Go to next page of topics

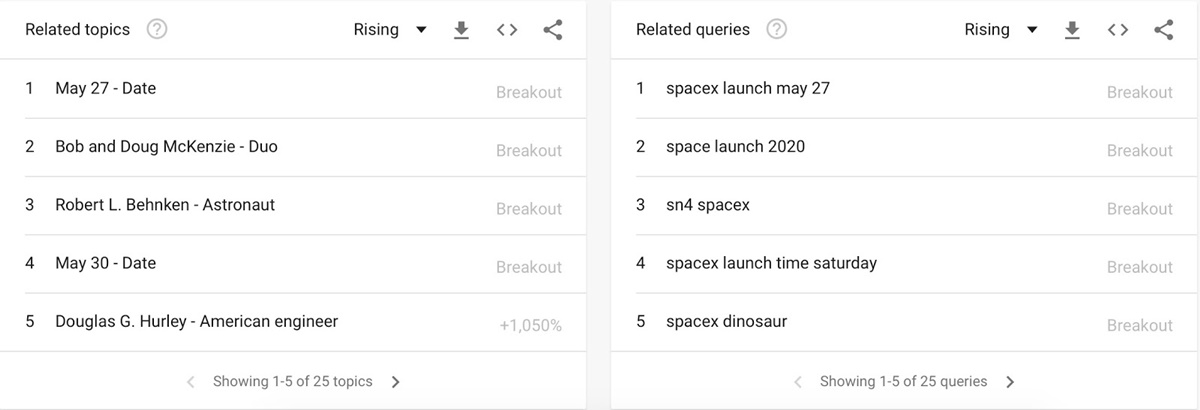point(396,381)
